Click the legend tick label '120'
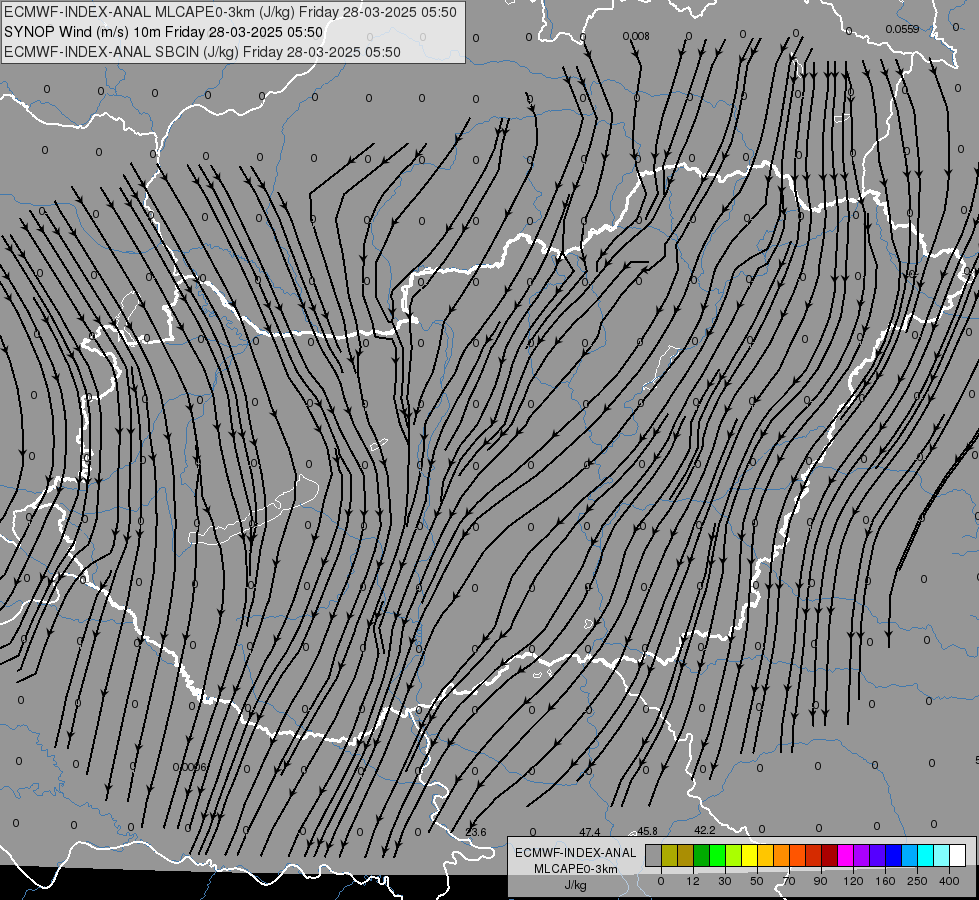This screenshot has height=900, width=979. click(853, 881)
